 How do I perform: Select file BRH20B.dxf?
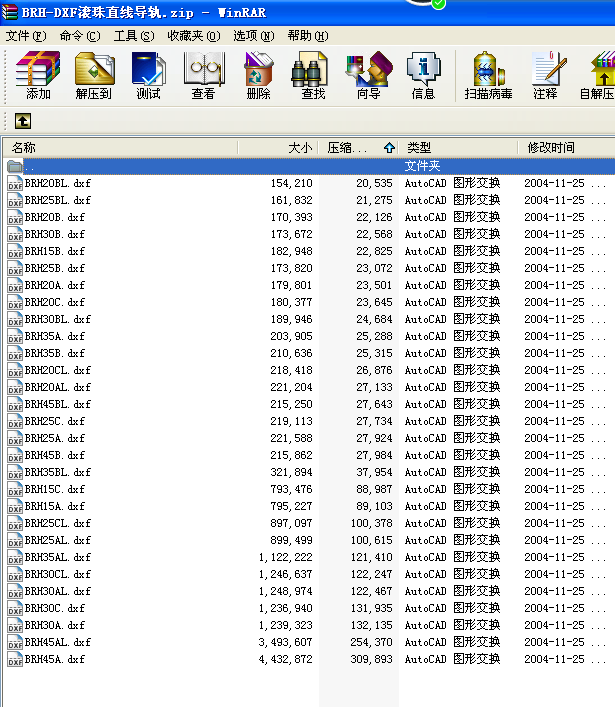pos(55,217)
